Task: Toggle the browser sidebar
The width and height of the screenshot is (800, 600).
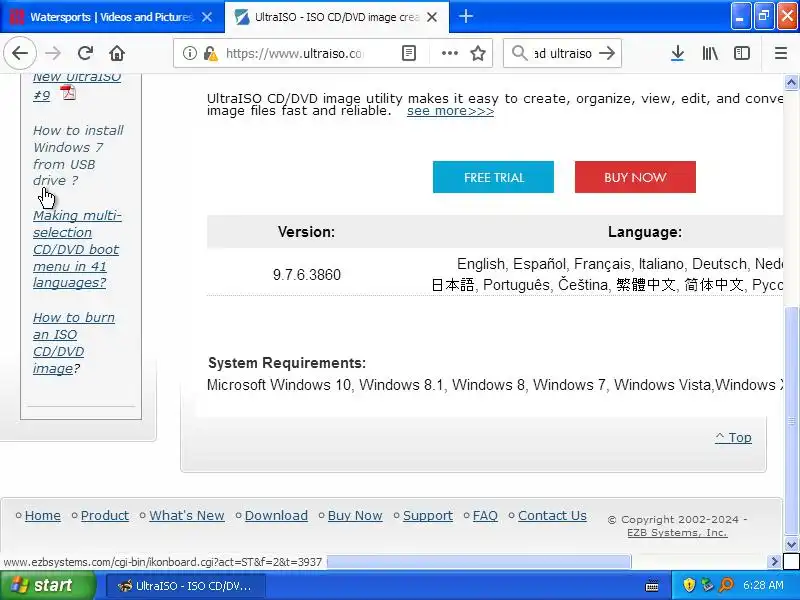Action: [x=741, y=53]
